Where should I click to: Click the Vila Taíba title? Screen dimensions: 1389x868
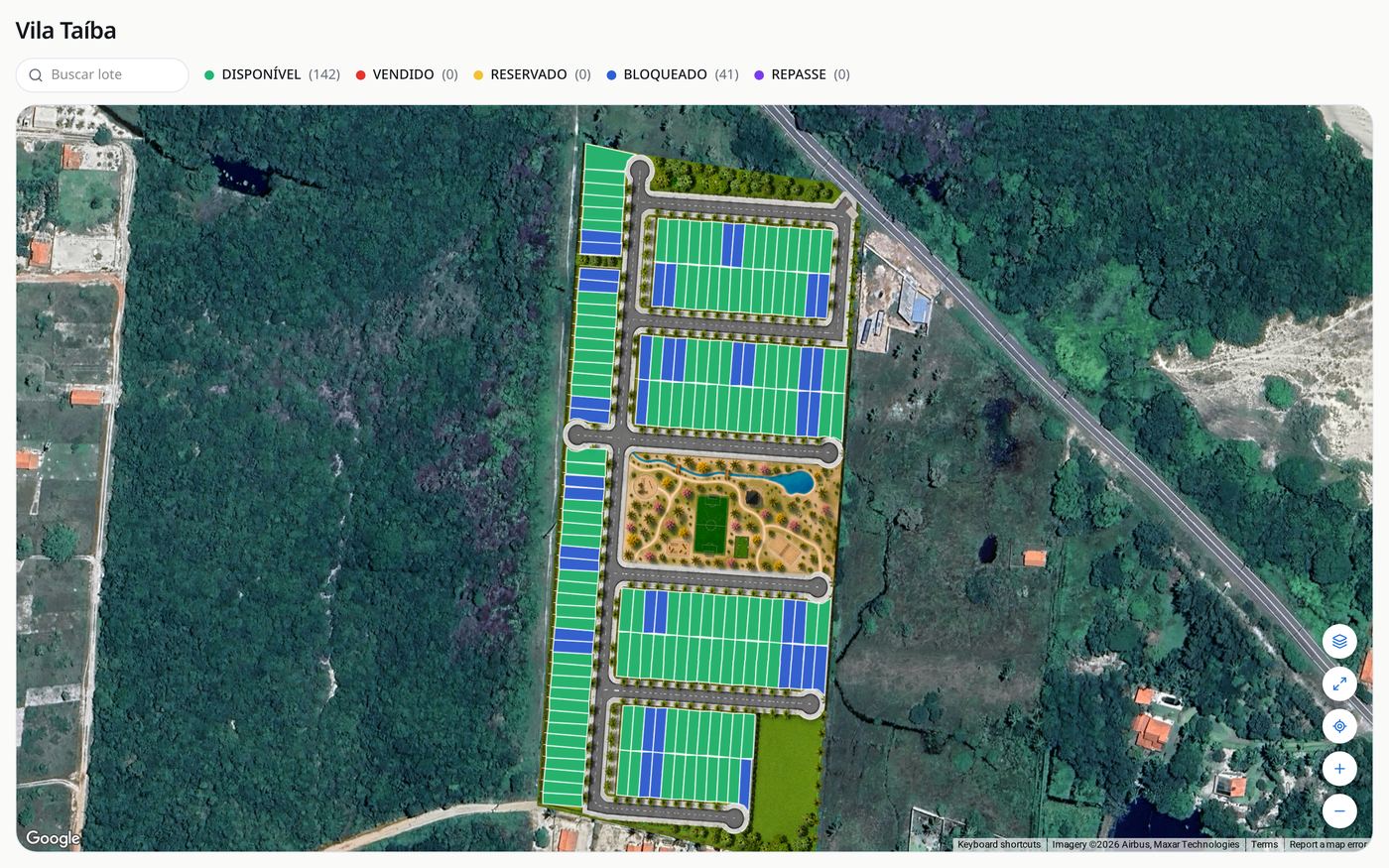pyautogui.click(x=65, y=31)
